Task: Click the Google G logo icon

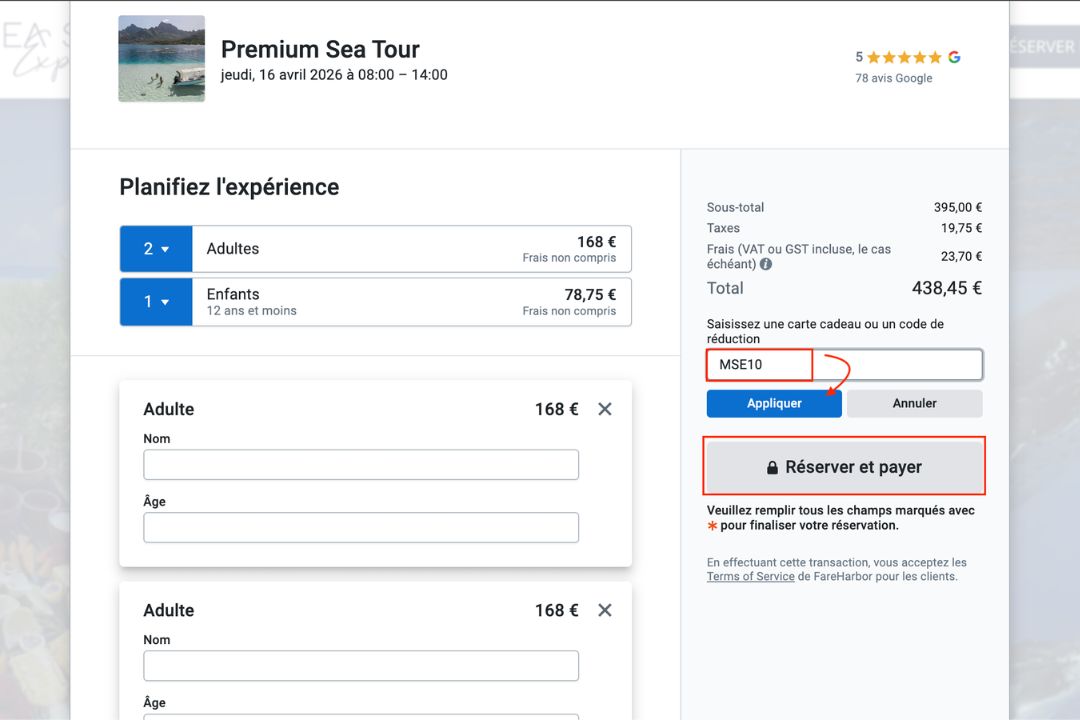Action: point(954,57)
